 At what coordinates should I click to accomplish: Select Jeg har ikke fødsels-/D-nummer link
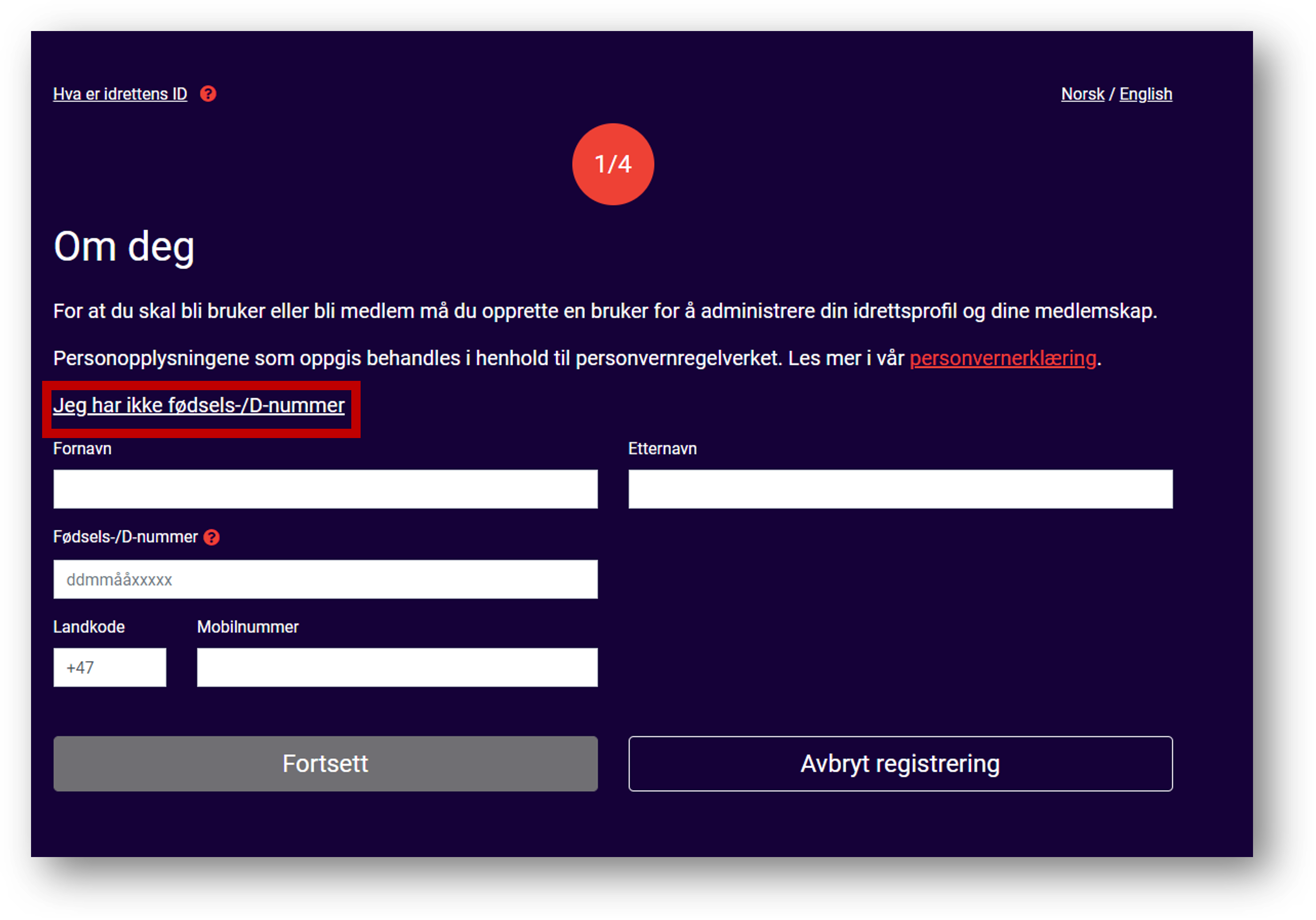199,406
